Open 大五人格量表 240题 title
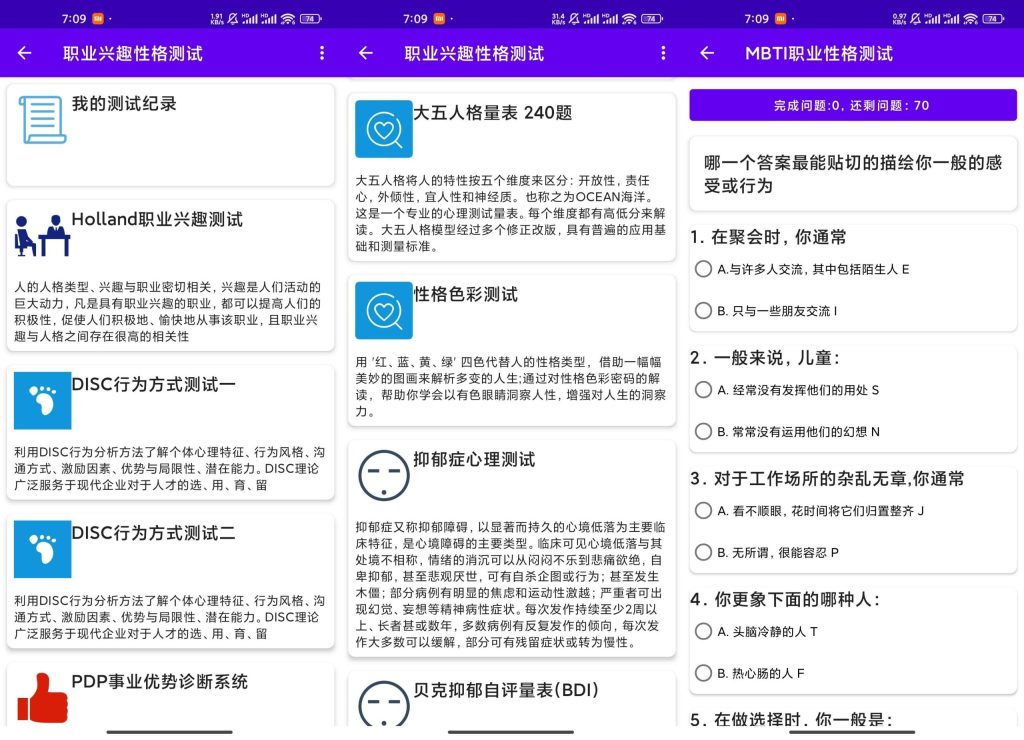This screenshot has height=740, width=1024. click(493, 113)
